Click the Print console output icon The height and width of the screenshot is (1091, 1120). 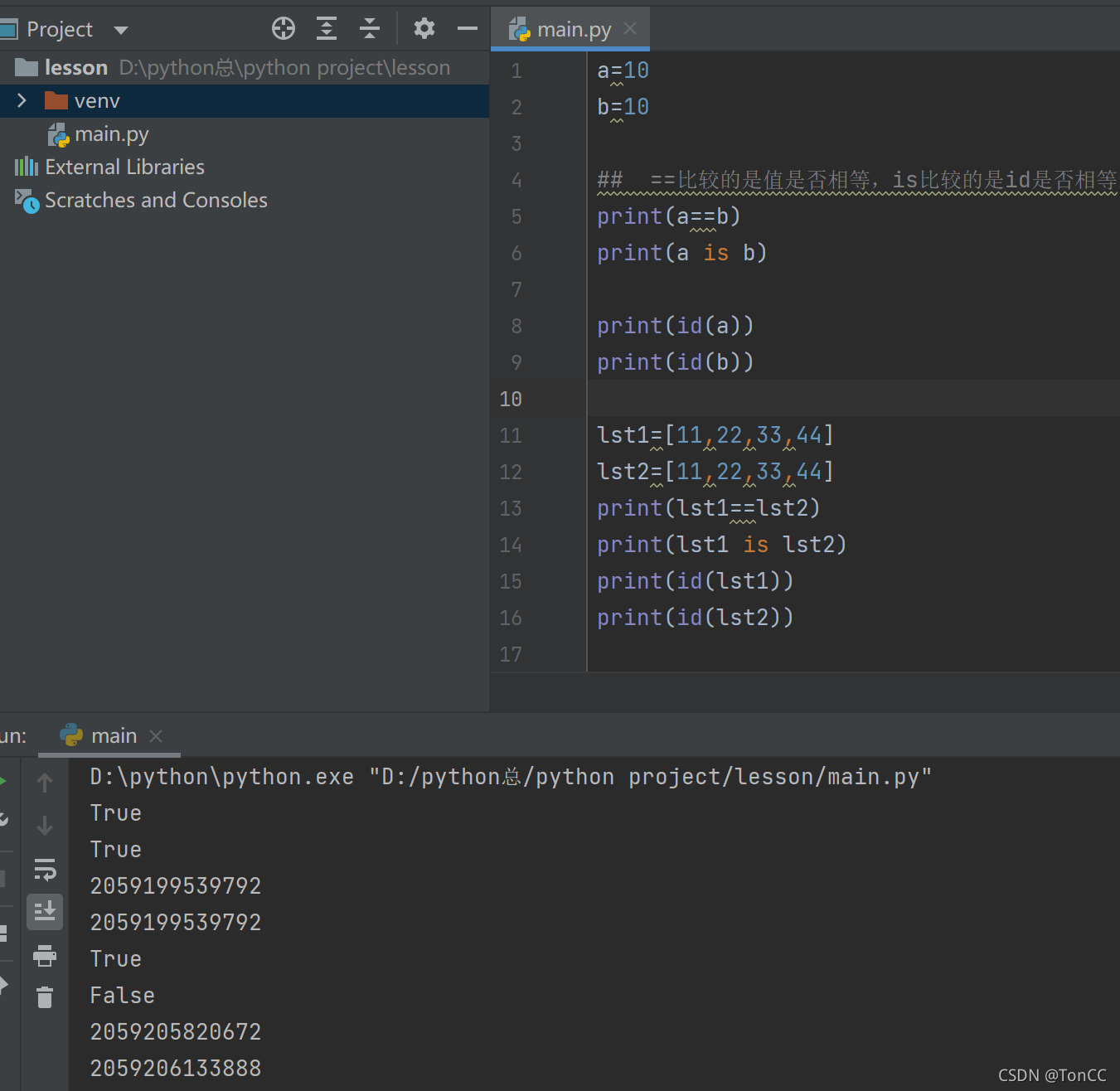pos(45,955)
